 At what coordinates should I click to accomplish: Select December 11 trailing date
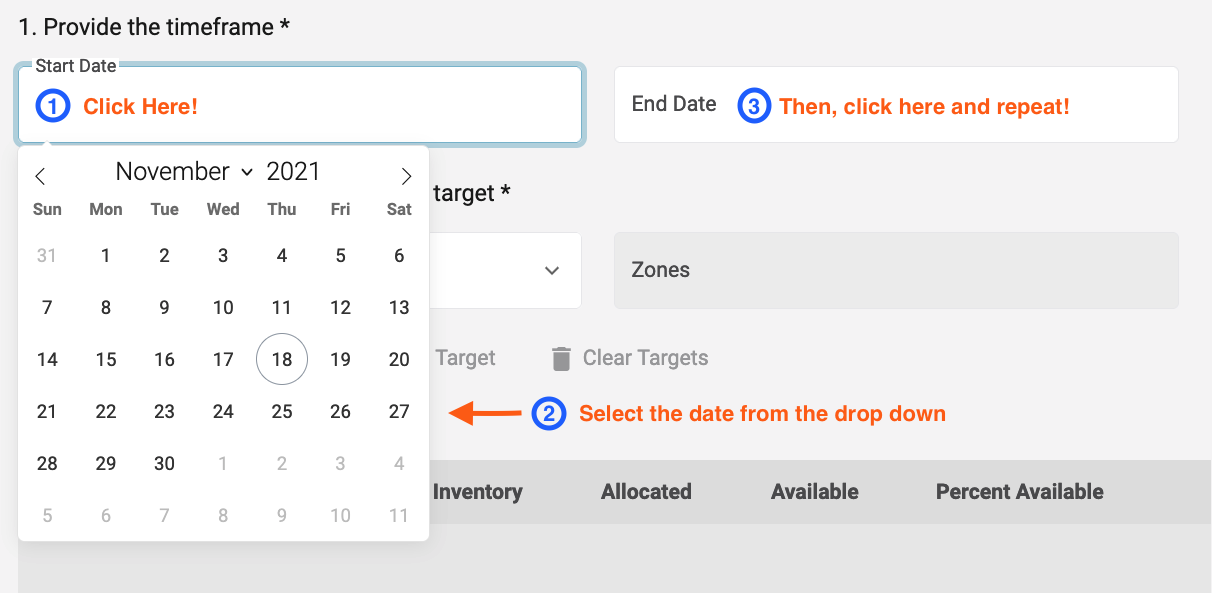399,516
